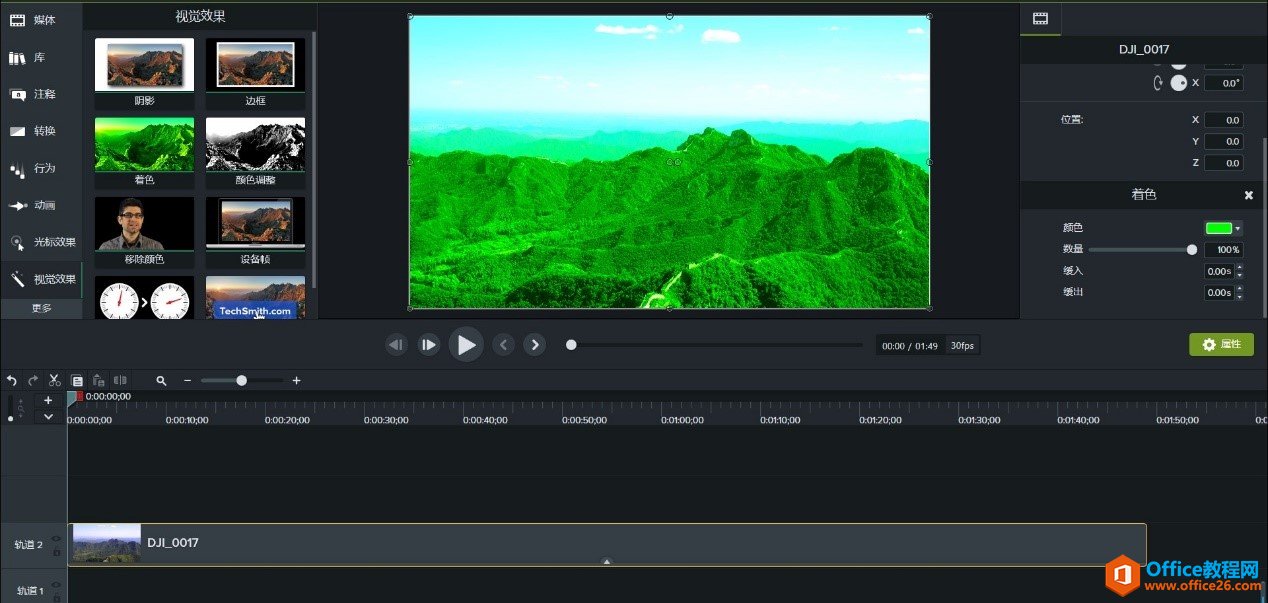
Task: Switch to the 注释 annotations tab
Action: [41, 94]
